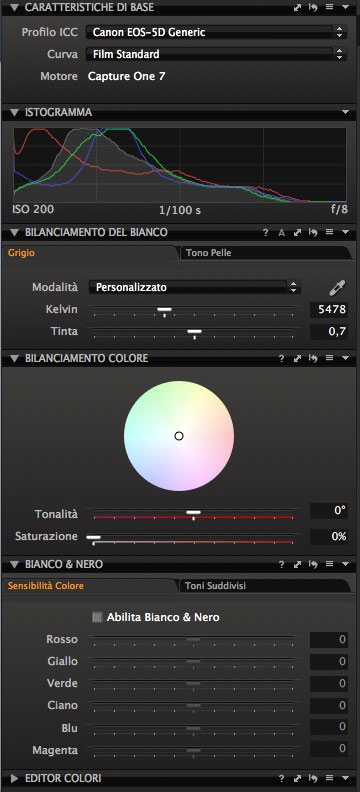The image size is (360, 792).
Task: Open help for Editor Colori panel
Action: pos(281,778)
